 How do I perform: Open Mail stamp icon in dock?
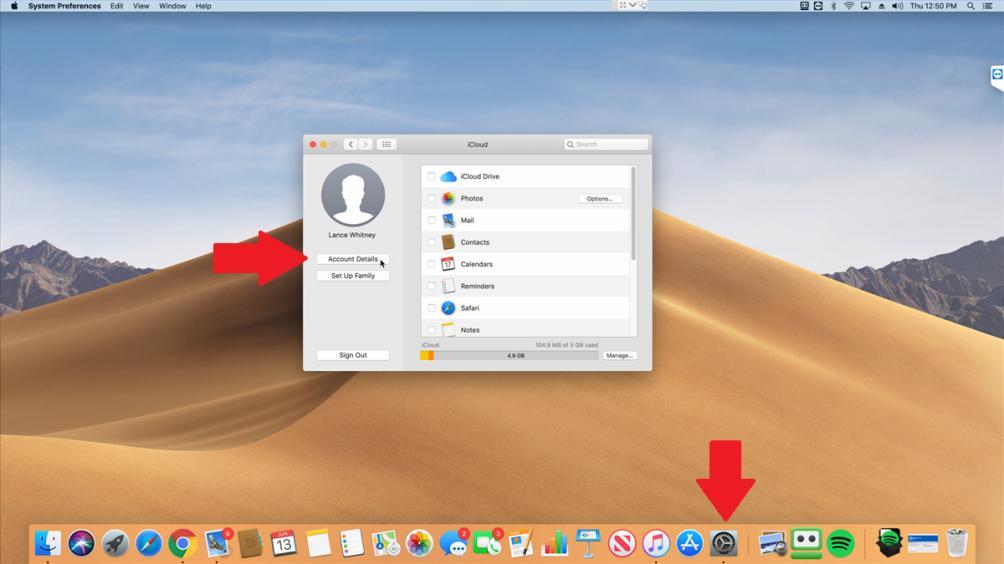217,544
